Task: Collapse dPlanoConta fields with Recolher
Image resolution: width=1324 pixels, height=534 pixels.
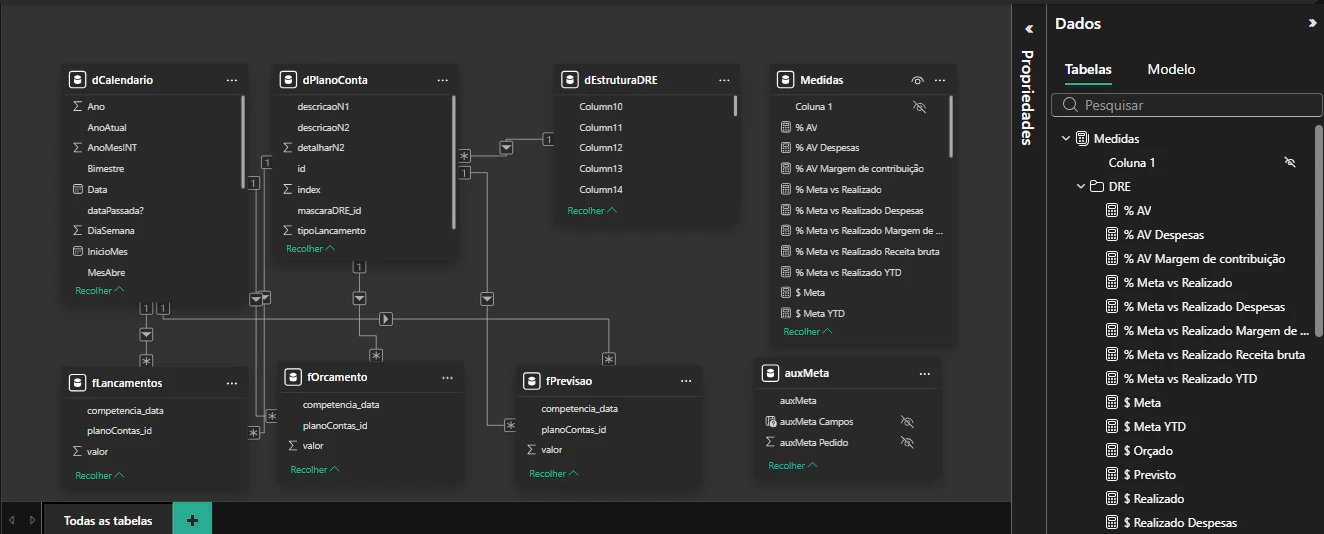Action: tap(311, 248)
